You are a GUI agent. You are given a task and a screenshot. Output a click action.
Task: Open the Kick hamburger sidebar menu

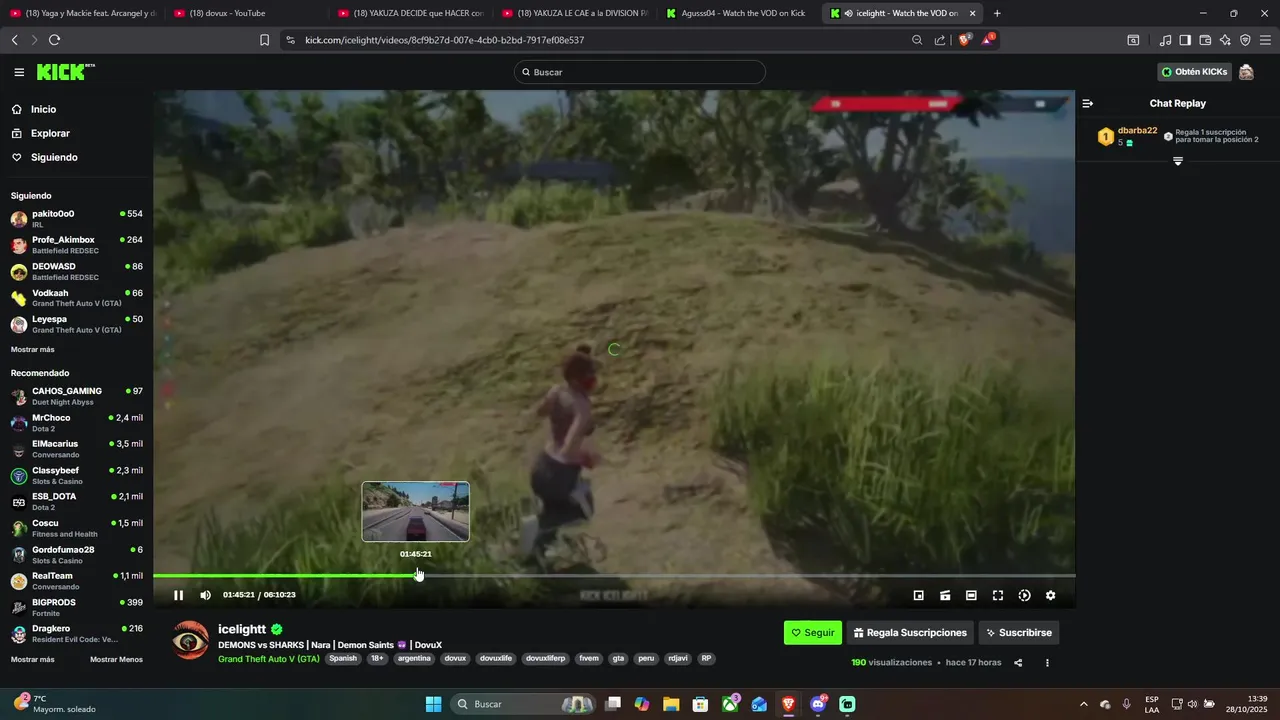[19, 72]
